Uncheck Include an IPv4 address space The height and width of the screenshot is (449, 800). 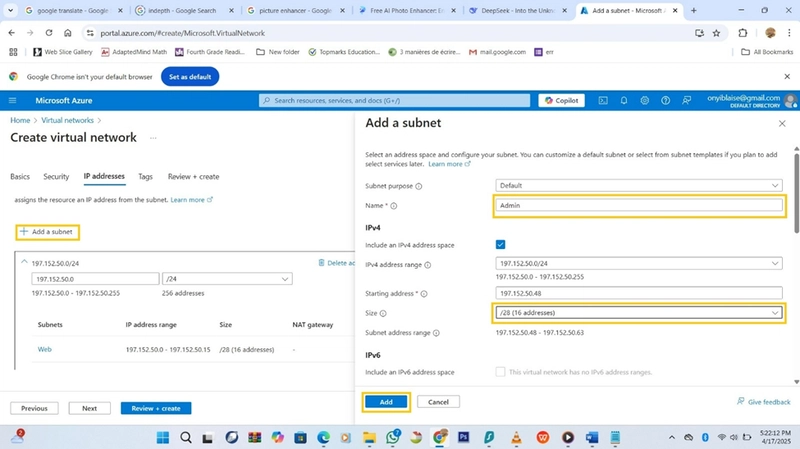click(x=500, y=244)
